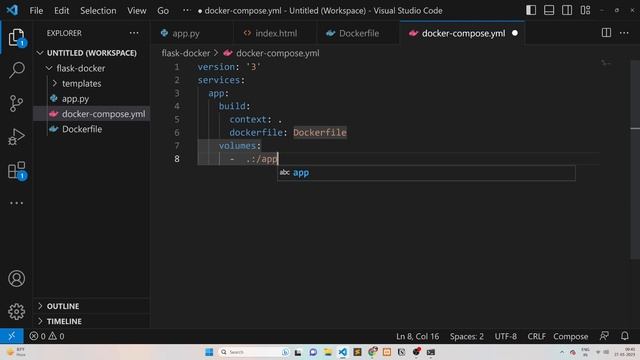Screen dimensions: 640x360
Task: Open the Windows Start menu
Action: tap(209, 352)
